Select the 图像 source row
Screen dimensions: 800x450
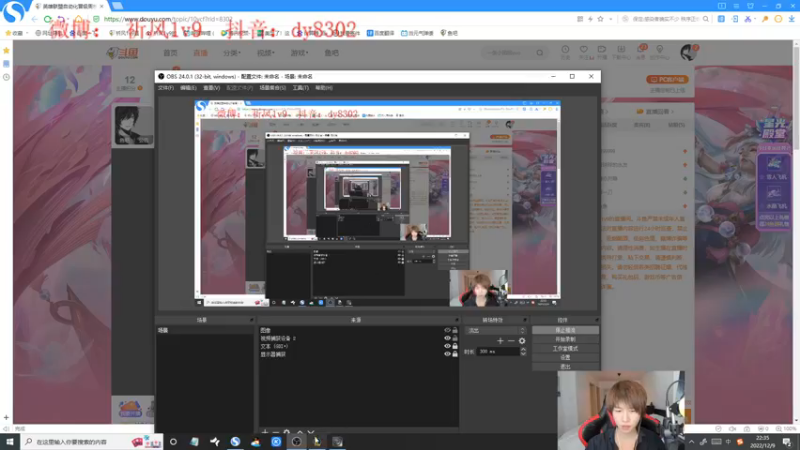coord(359,331)
